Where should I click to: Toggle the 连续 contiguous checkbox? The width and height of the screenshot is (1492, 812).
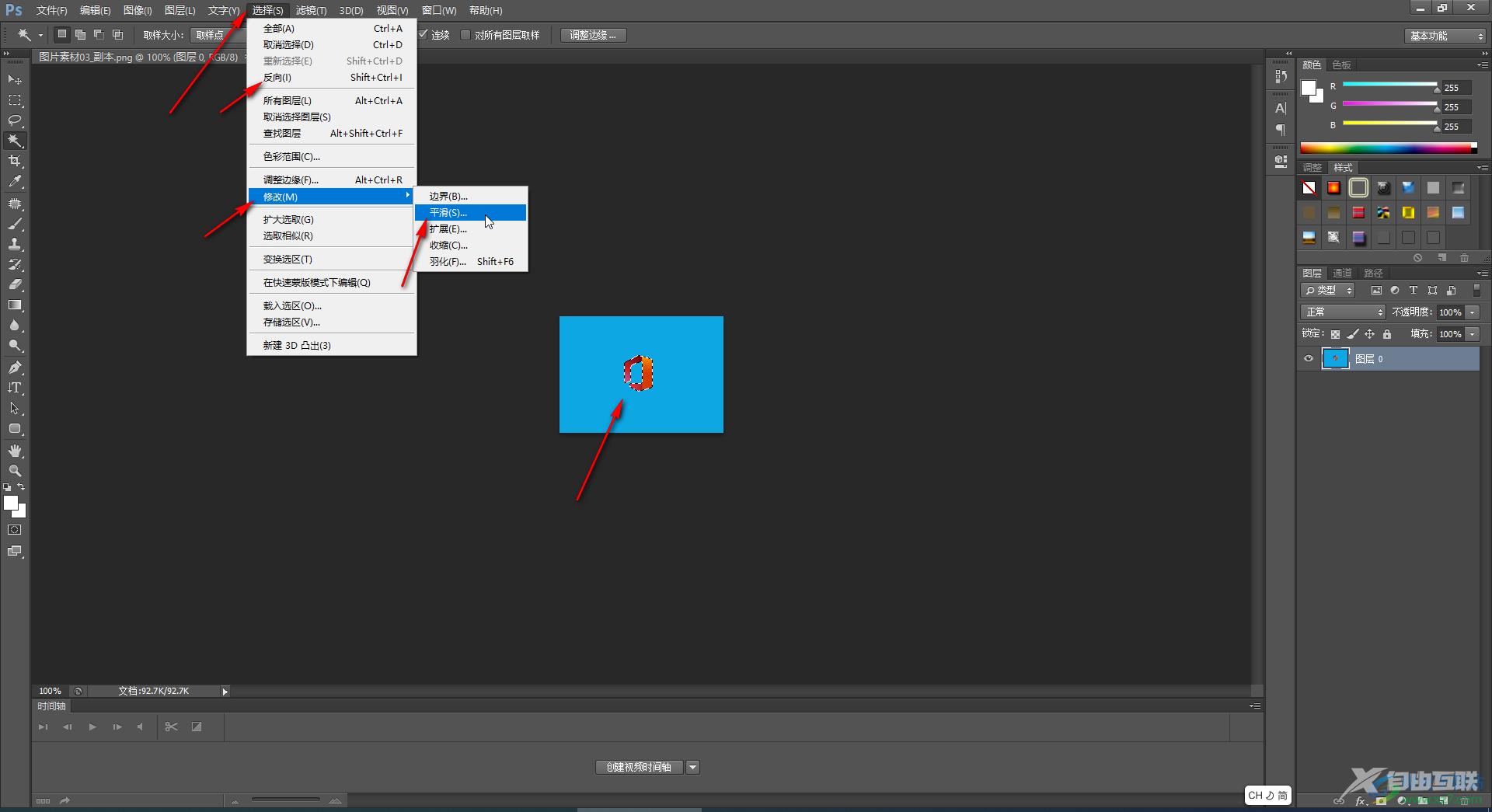point(424,35)
